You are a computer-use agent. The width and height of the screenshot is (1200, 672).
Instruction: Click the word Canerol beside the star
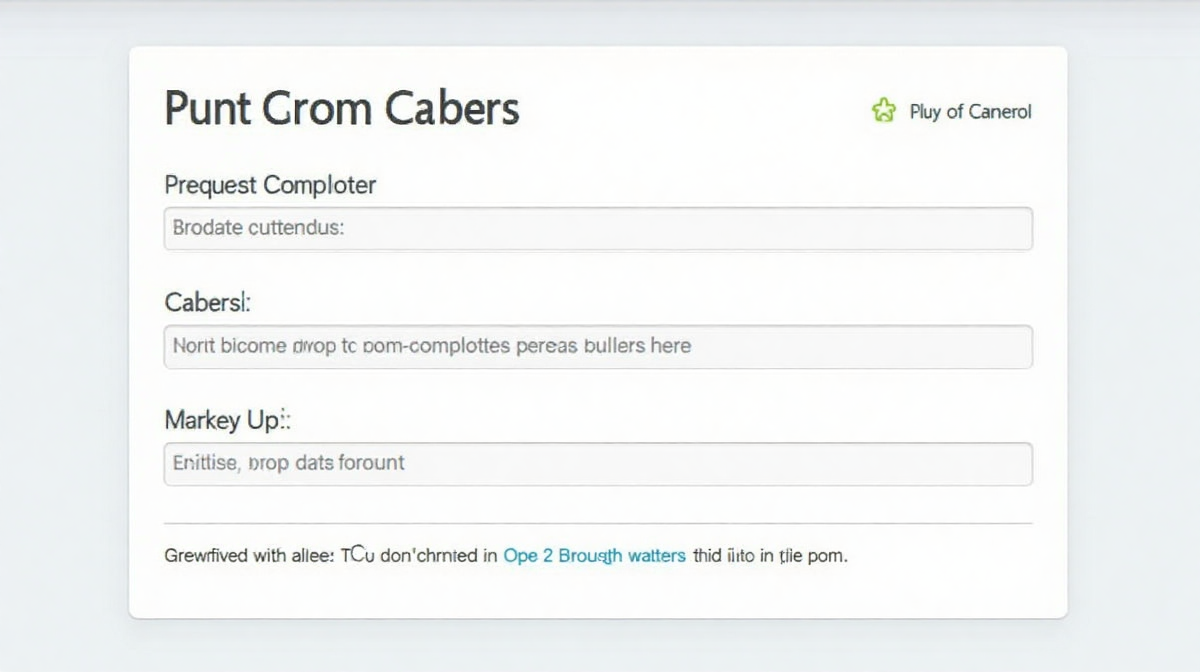pyautogui.click(x=1000, y=111)
